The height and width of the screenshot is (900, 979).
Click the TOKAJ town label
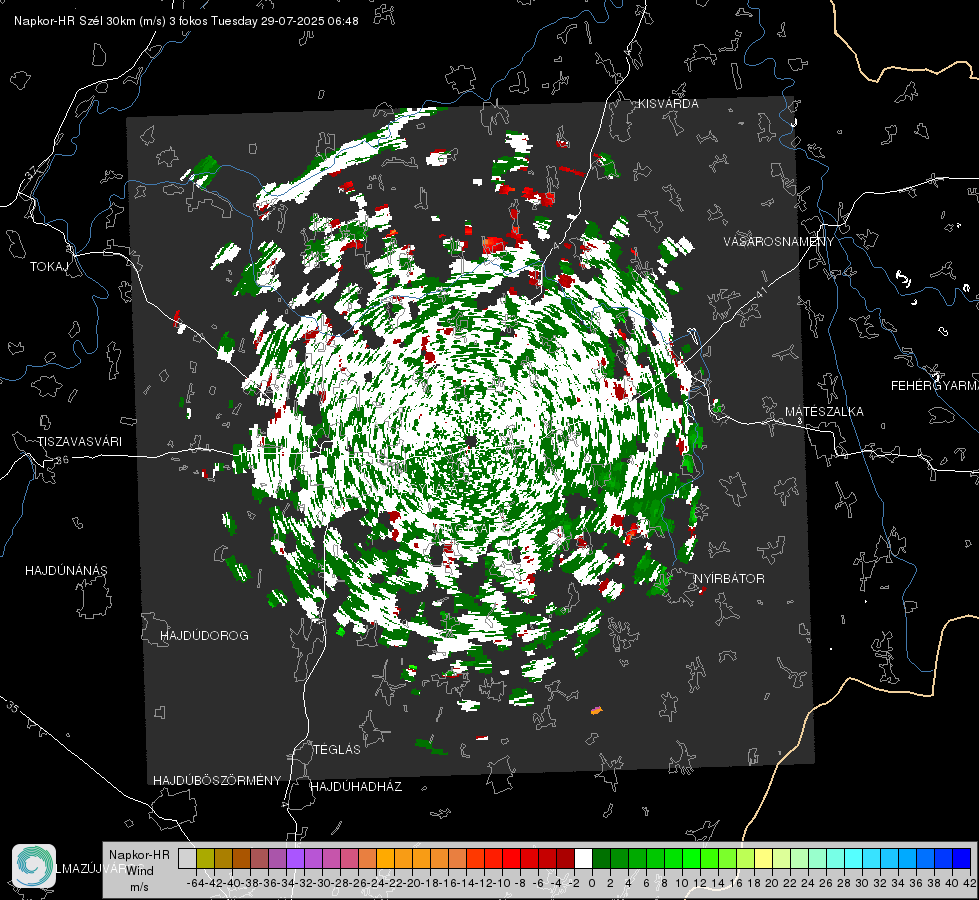tap(49, 267)
